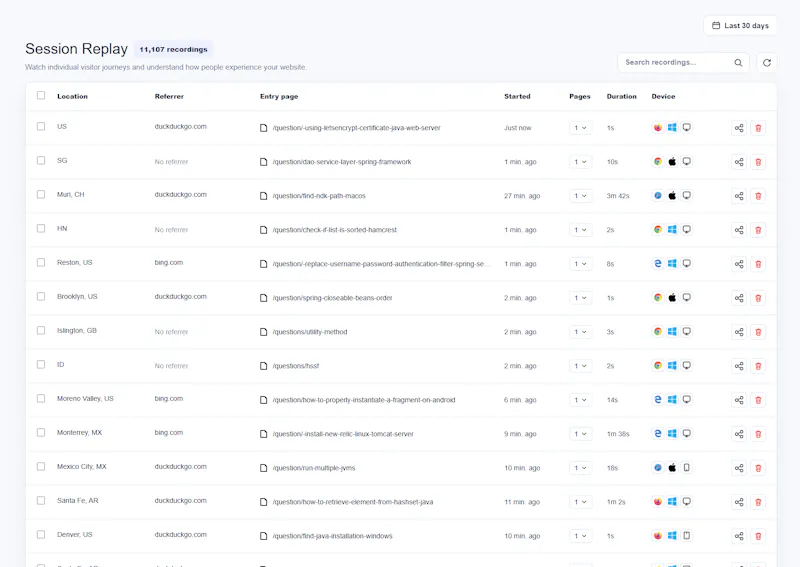Share the Reston, US recording
The height and width of the screenshot is (567, 800).
pyautogui.click(x=739, y=264)
